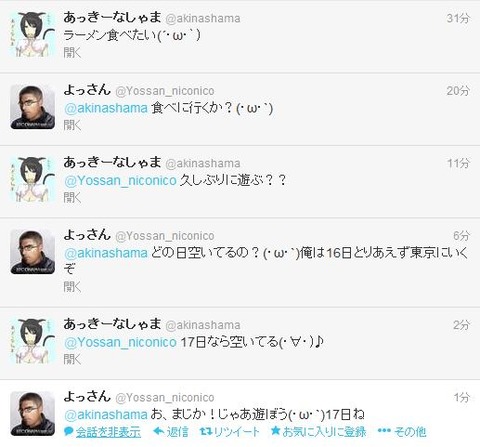Screen dimensions: 480x447
Task: Click the retweet icon in the bottom tweet
Action: [x=206, y=432]
